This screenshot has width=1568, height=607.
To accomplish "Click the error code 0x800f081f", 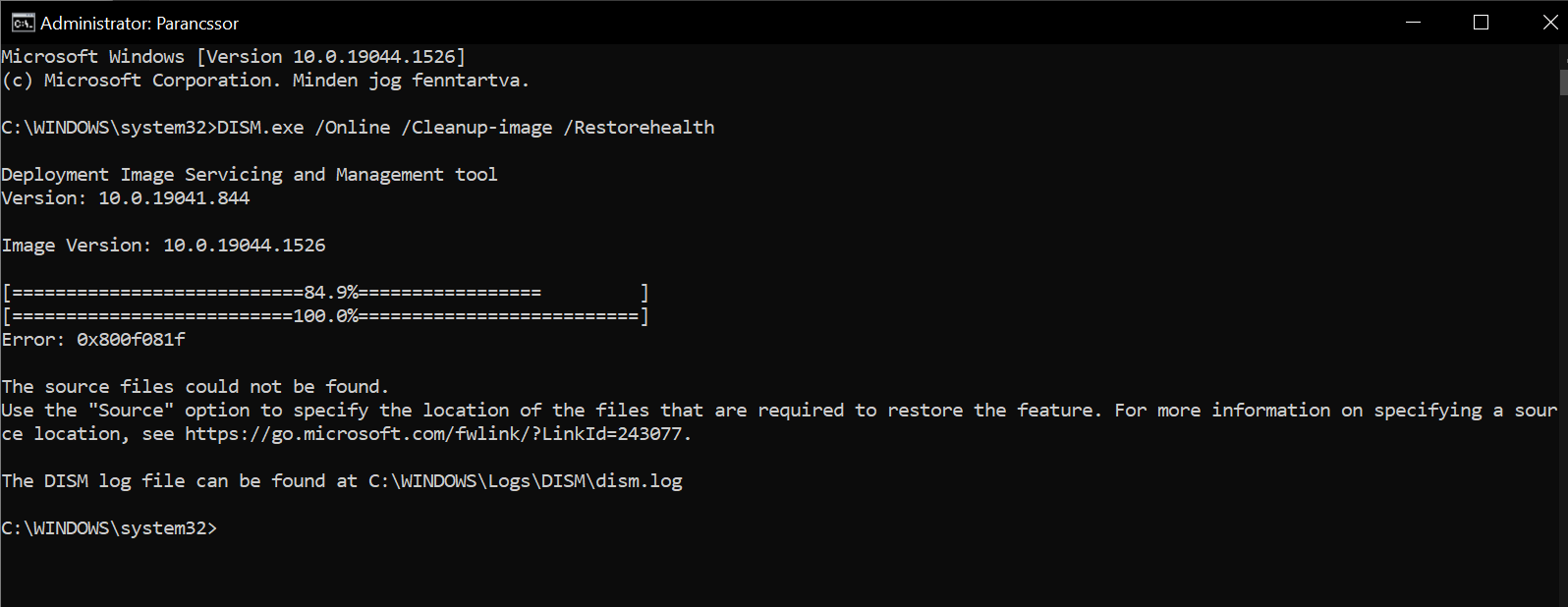I will pos(131,340).
